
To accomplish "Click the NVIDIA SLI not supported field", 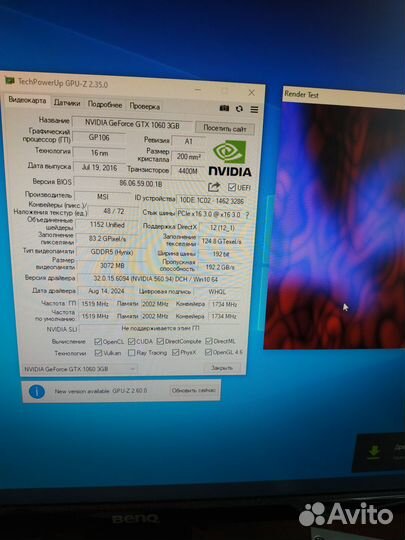I will 160,328.
